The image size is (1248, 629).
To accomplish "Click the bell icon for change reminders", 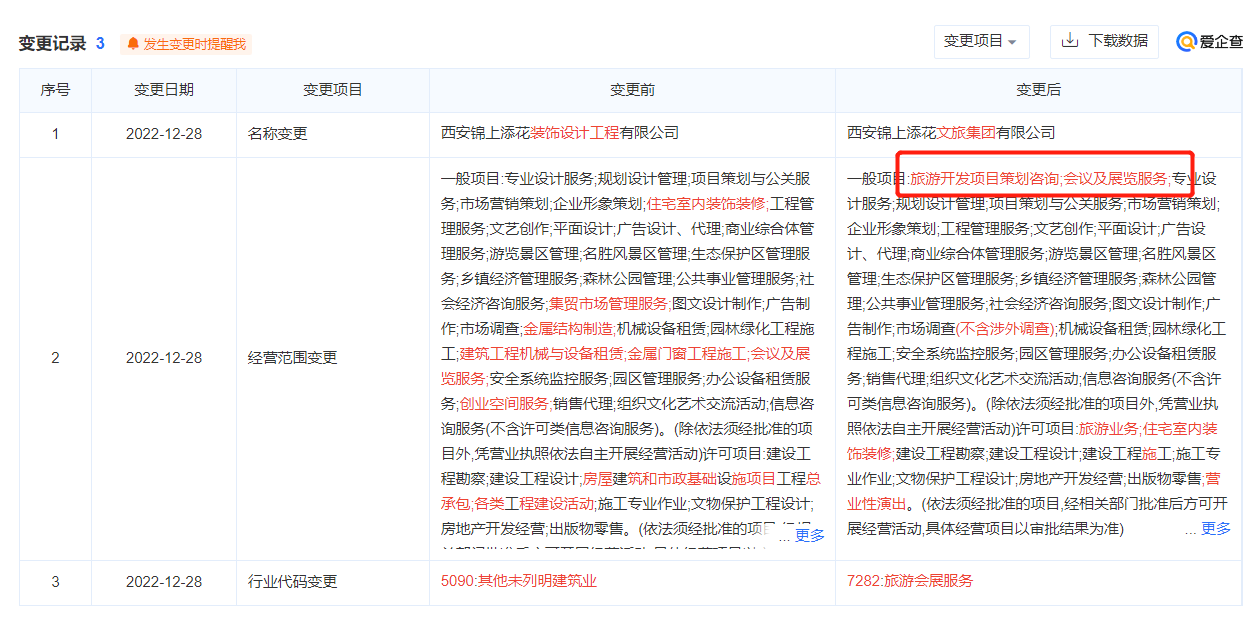I will coord(133,44).
